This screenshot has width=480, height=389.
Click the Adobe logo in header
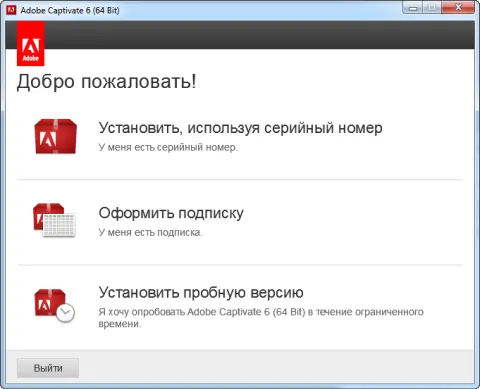31,44
